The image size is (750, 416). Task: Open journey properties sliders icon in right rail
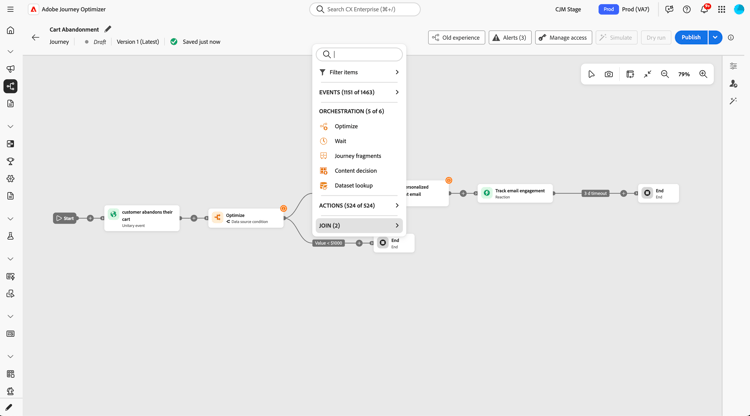(733, 66)
